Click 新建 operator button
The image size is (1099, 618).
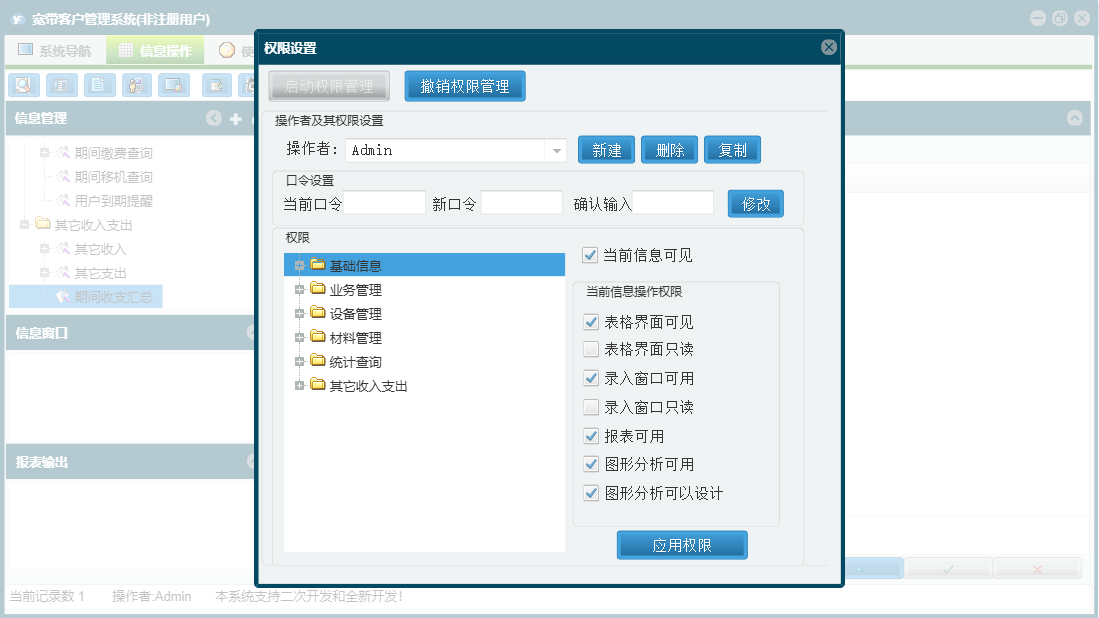(x=606, y=150)
